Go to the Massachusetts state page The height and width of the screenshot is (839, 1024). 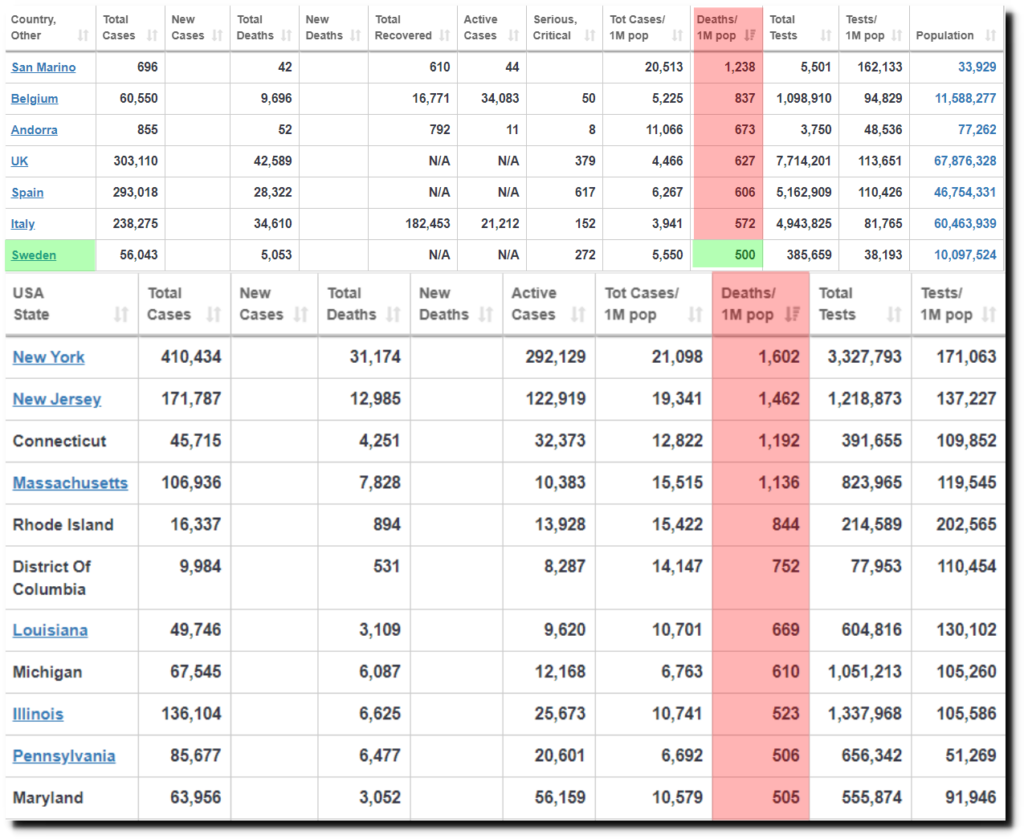[70, 483]
